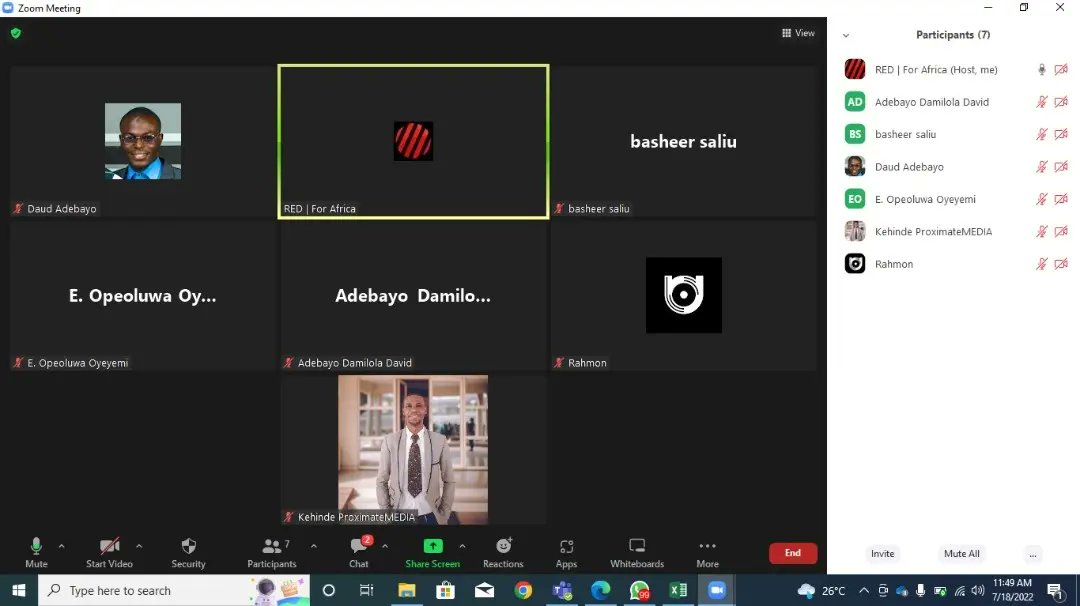Click the BS avatar of basheer saliu
Screen dimensions: 1080x606
click(x=855, y=134)
